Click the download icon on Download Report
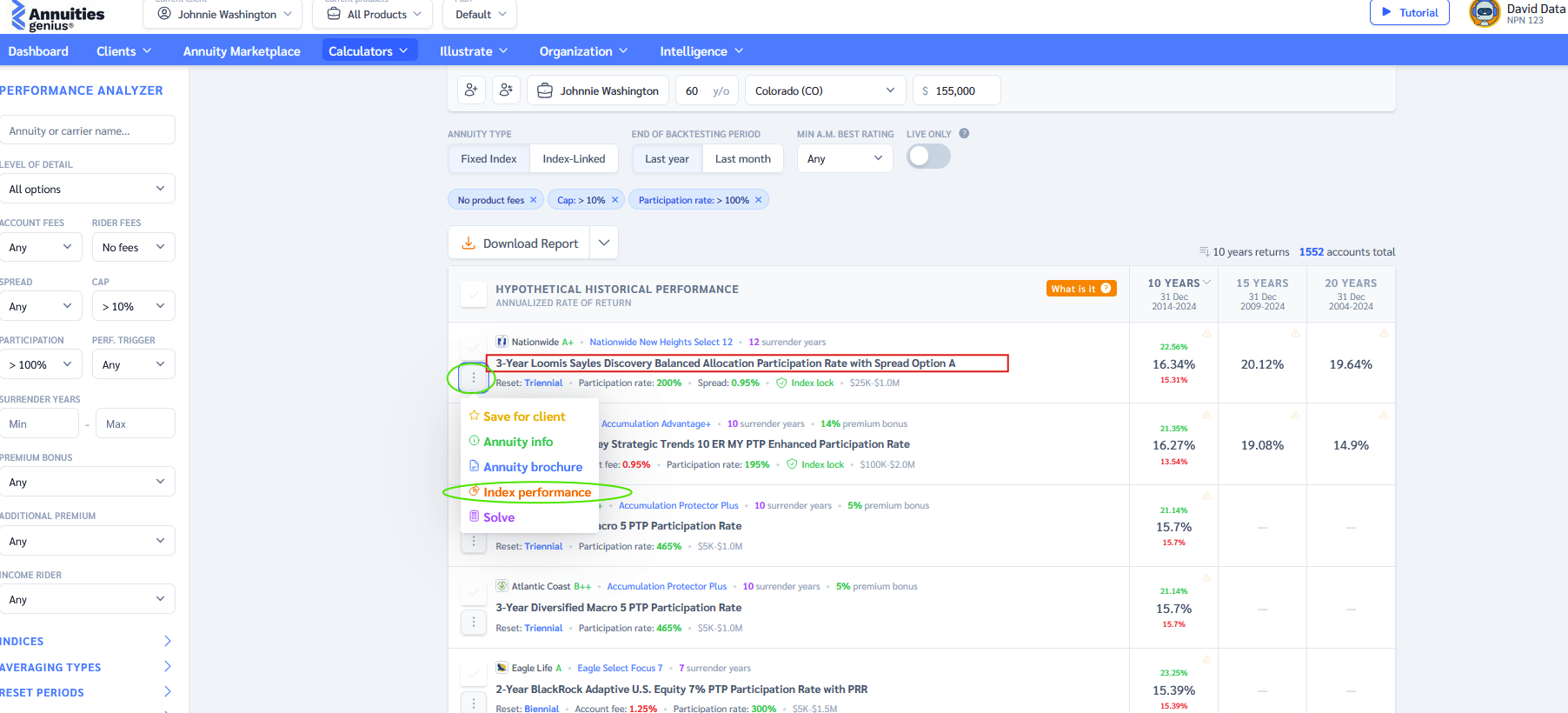The width and height of the screenshot is (1568, 713). coord(468,243)
